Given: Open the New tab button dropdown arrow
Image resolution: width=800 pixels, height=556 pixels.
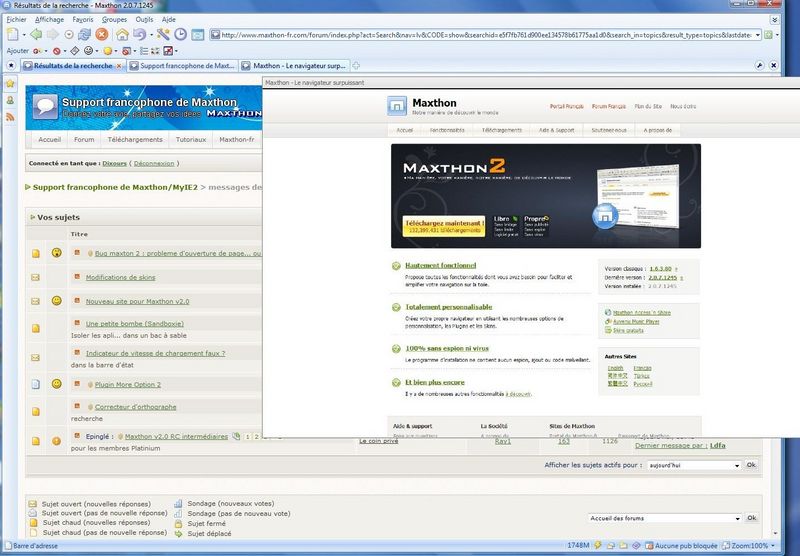Looking at the screenshot, I should click(23, 35).
